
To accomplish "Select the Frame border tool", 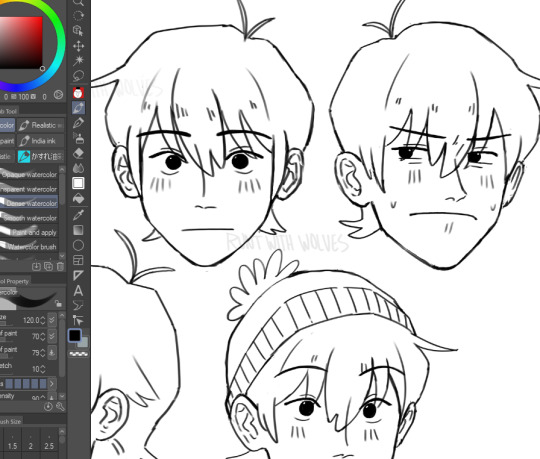I will pos(79,260).
